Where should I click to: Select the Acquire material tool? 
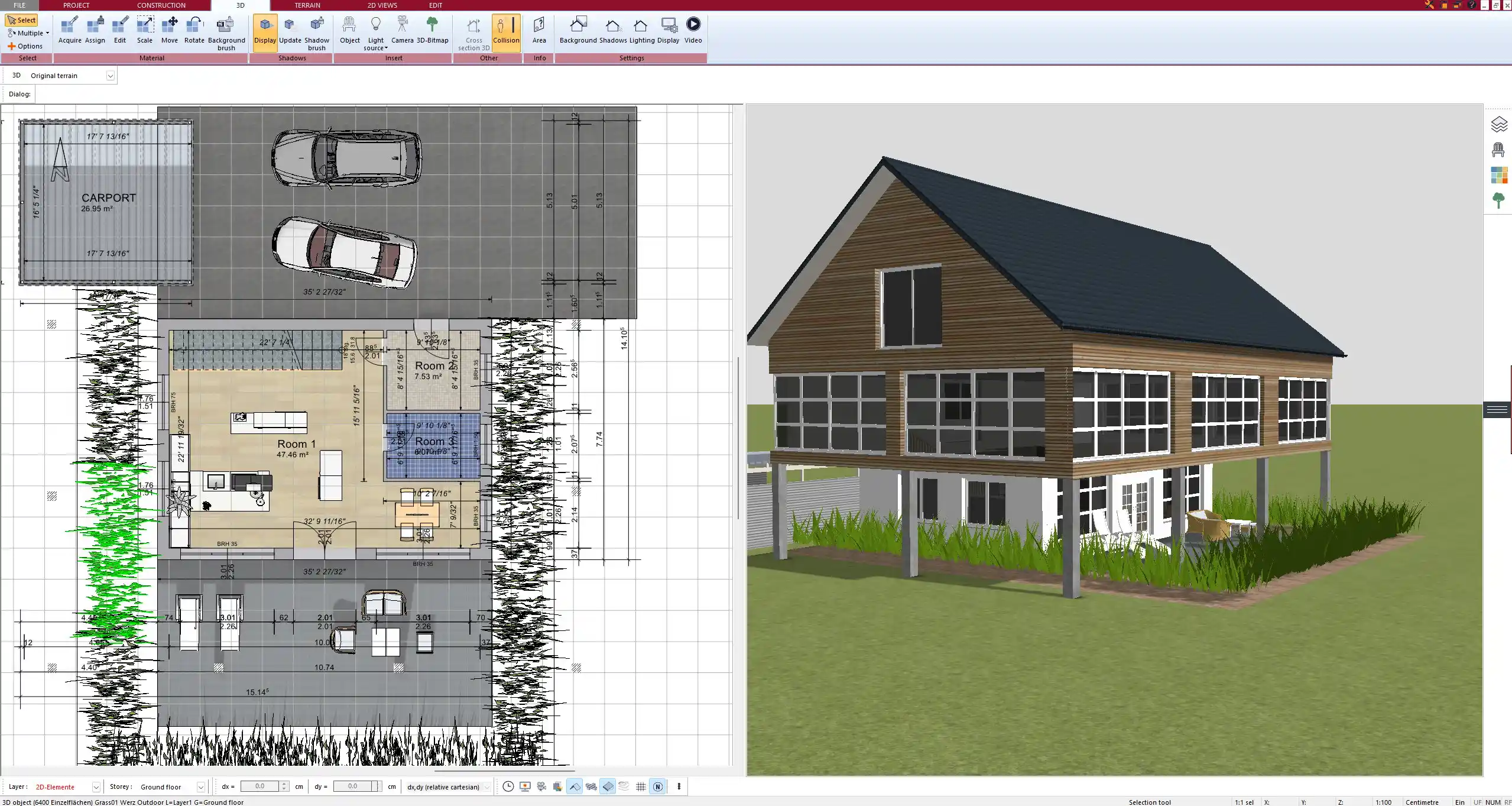pyautogui.click(x=70, y=28)
